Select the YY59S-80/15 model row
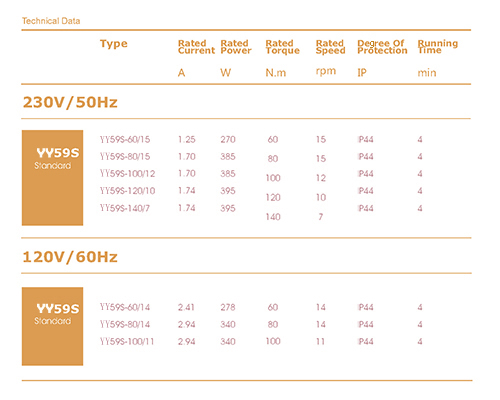500x400 pixels. coord(260,157)
